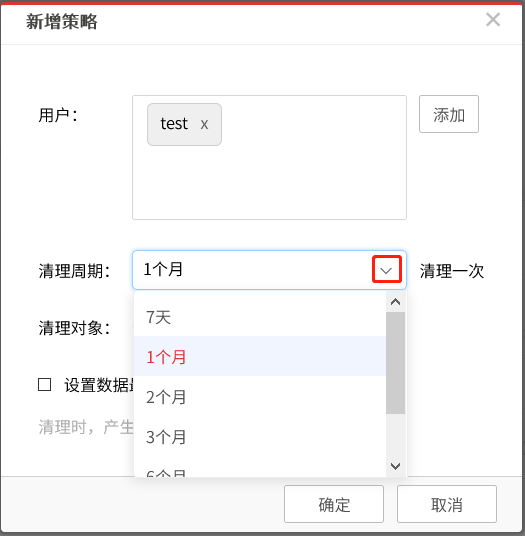The width and height of the screenshot is (525, 536).
Task: Click the 添加 button
Action: click(x=449, y=114)
